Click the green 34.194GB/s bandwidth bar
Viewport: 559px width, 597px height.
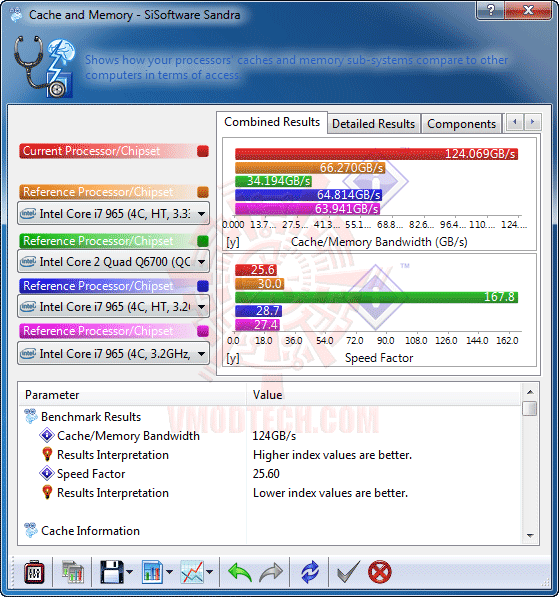tap(273, 181)
